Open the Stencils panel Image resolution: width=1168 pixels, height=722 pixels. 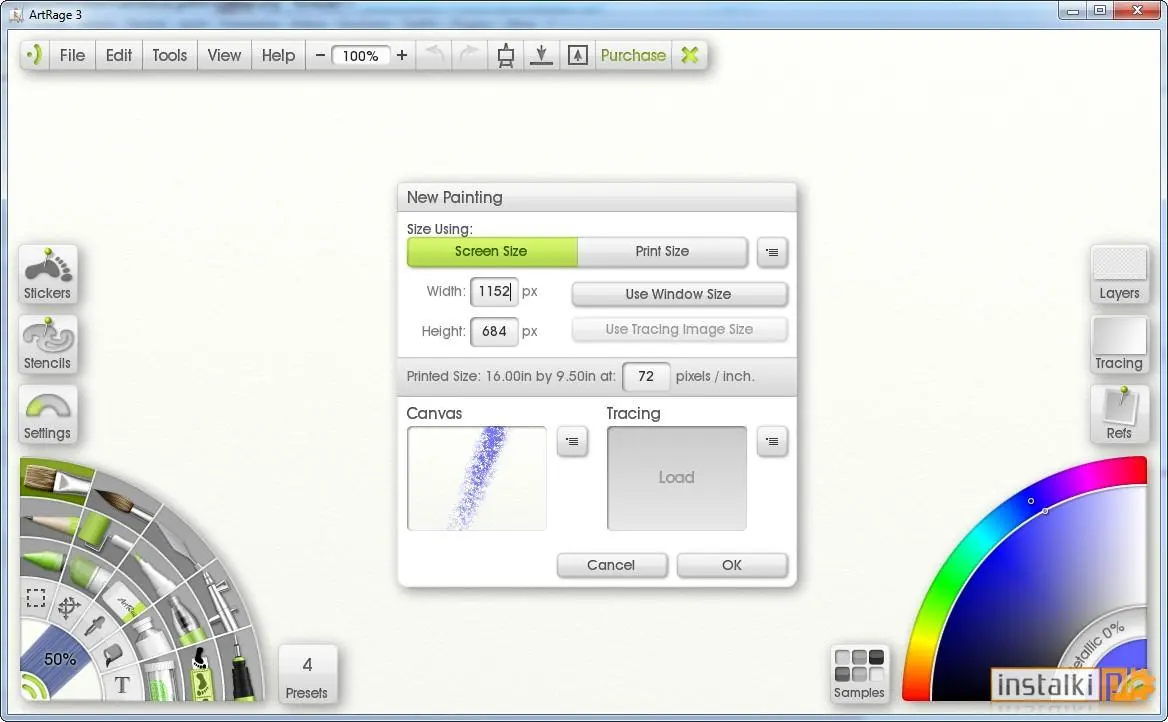coord(48,344)
